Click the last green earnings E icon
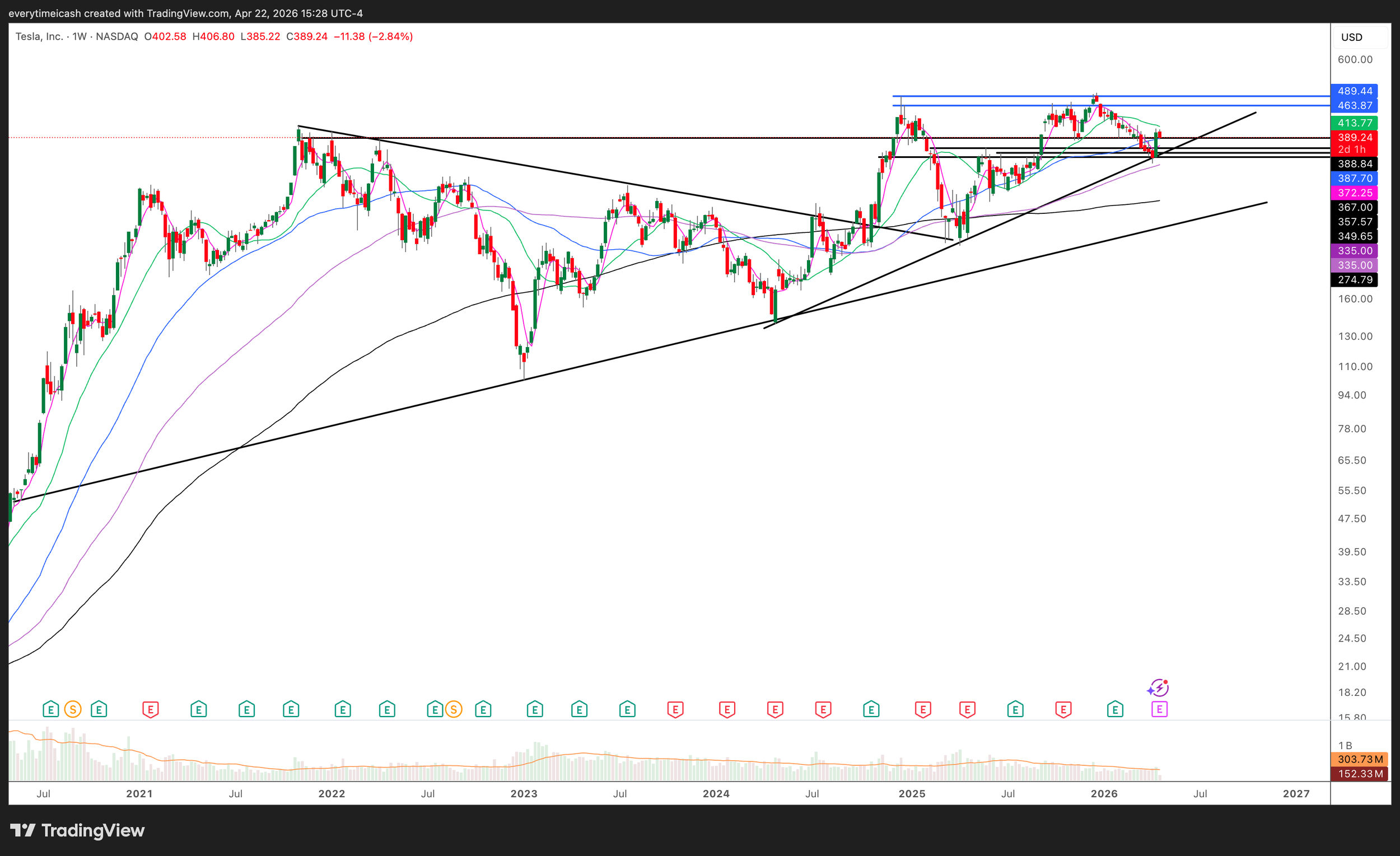Image resolution: width=1400 pixels, height=856 pixels. click(x=1115, y=709)
